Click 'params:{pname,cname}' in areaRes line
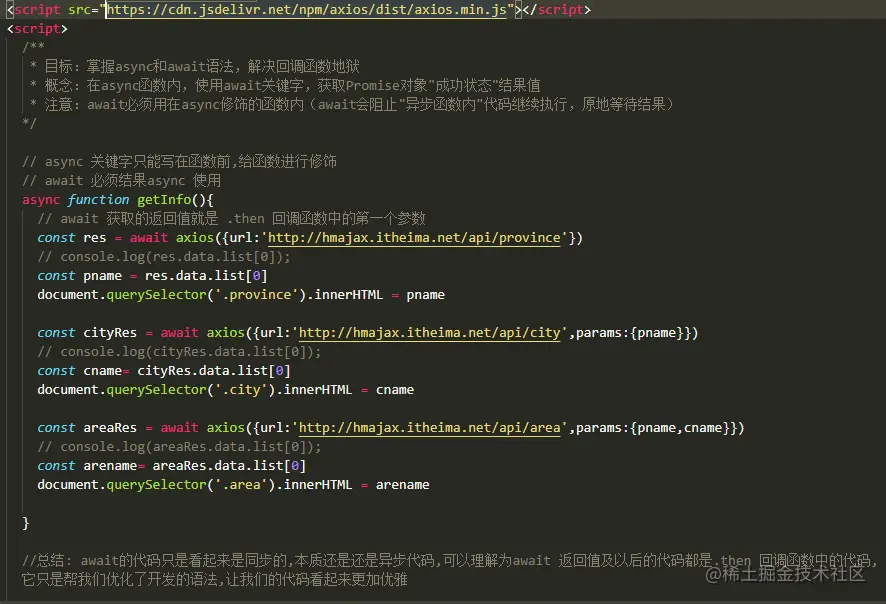 point(653,428)
